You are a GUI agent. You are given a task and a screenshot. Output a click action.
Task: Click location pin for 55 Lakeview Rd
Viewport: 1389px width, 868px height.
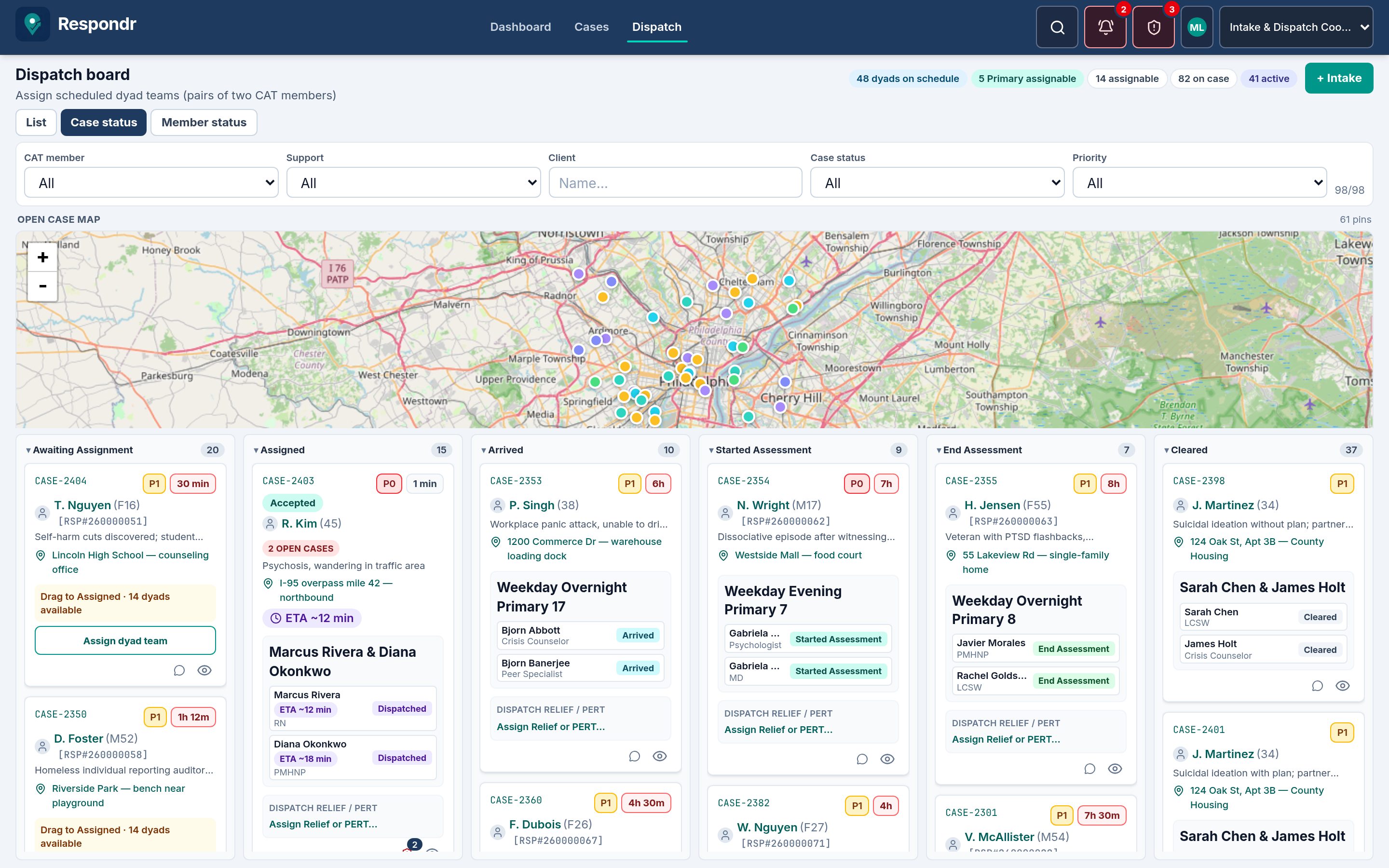951,555
